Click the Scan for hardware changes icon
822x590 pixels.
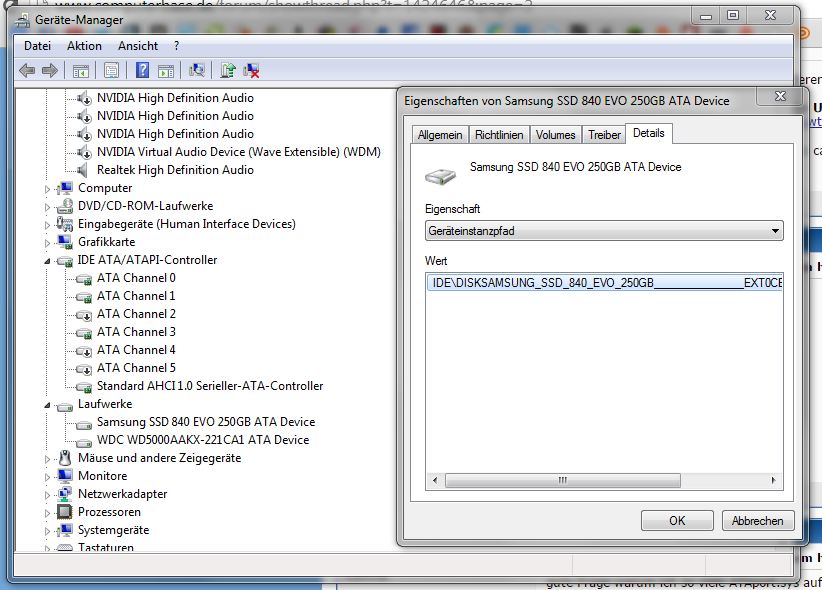tap(197, 70)
